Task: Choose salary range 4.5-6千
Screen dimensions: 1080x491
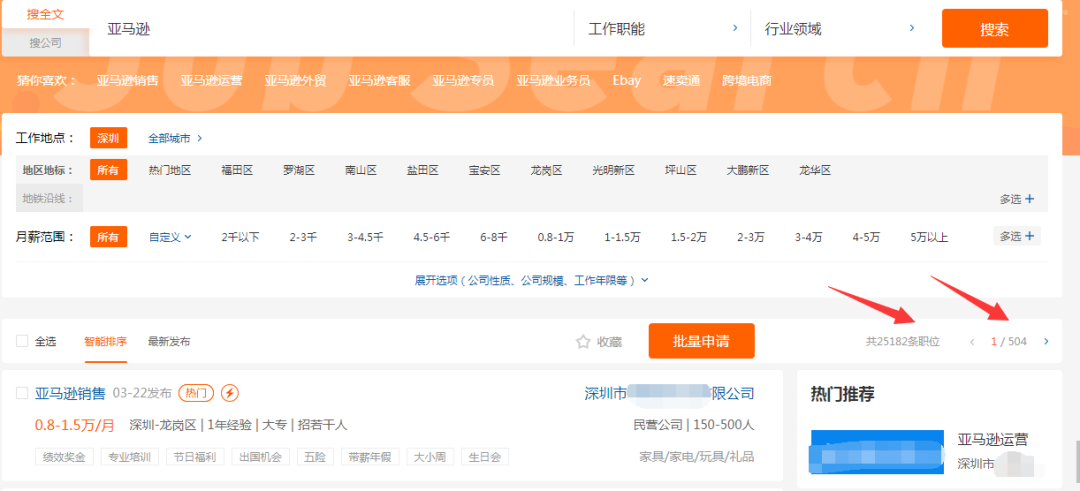Action: [x=431, y=238]
